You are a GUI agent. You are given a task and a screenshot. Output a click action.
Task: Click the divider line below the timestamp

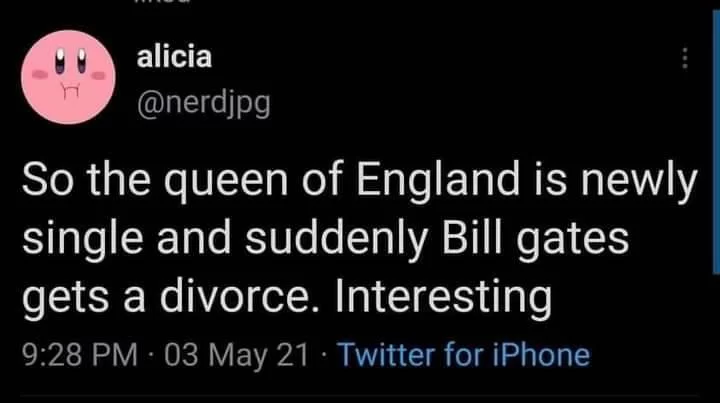360,394
